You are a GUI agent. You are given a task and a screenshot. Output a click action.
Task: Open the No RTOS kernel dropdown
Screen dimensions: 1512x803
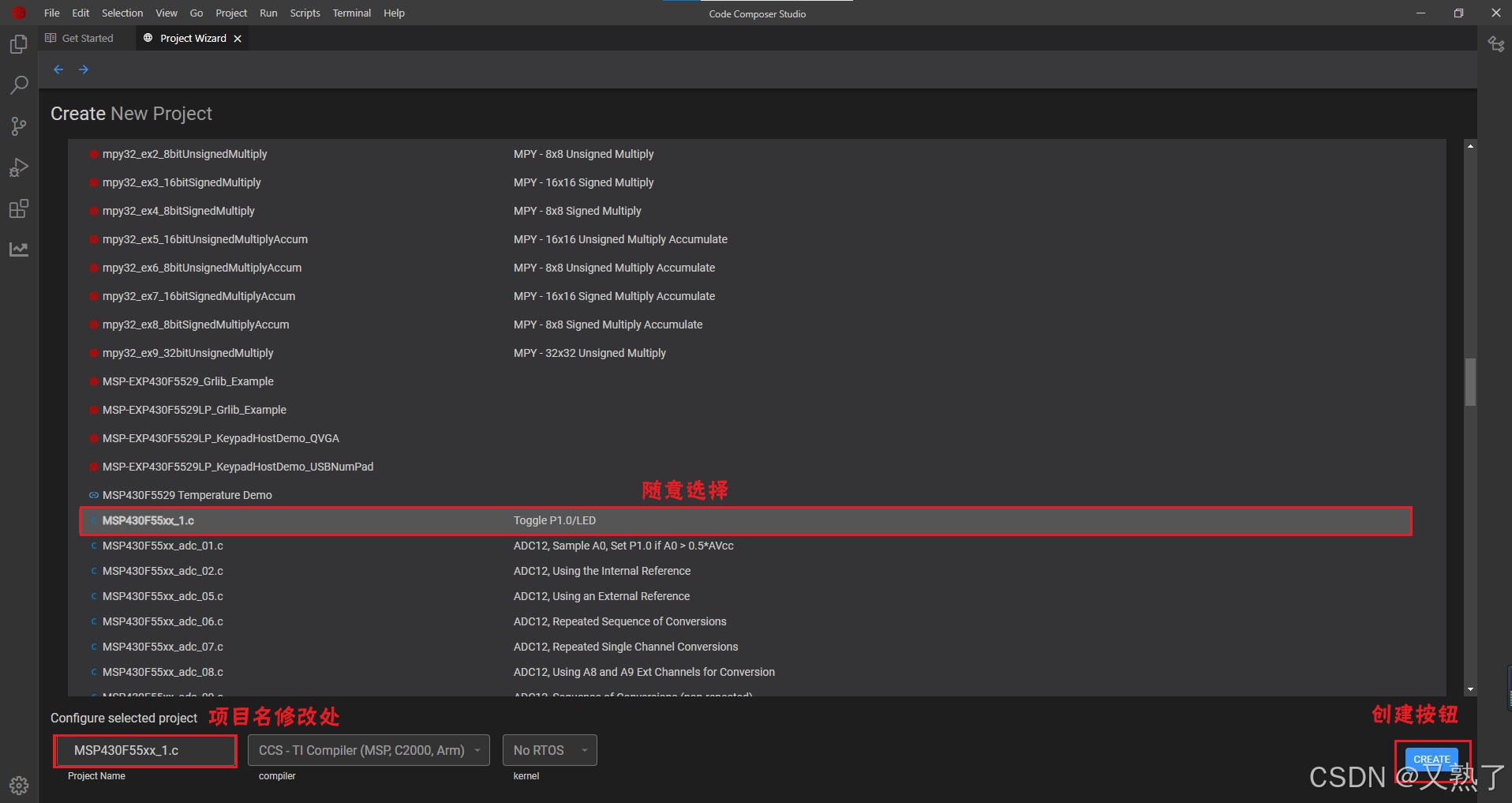click(x=549, y=750)
